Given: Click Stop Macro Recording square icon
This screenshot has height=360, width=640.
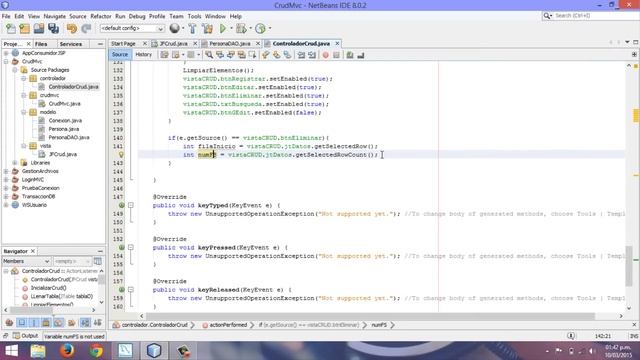Looking at the screenshot, I should (336, 55).
